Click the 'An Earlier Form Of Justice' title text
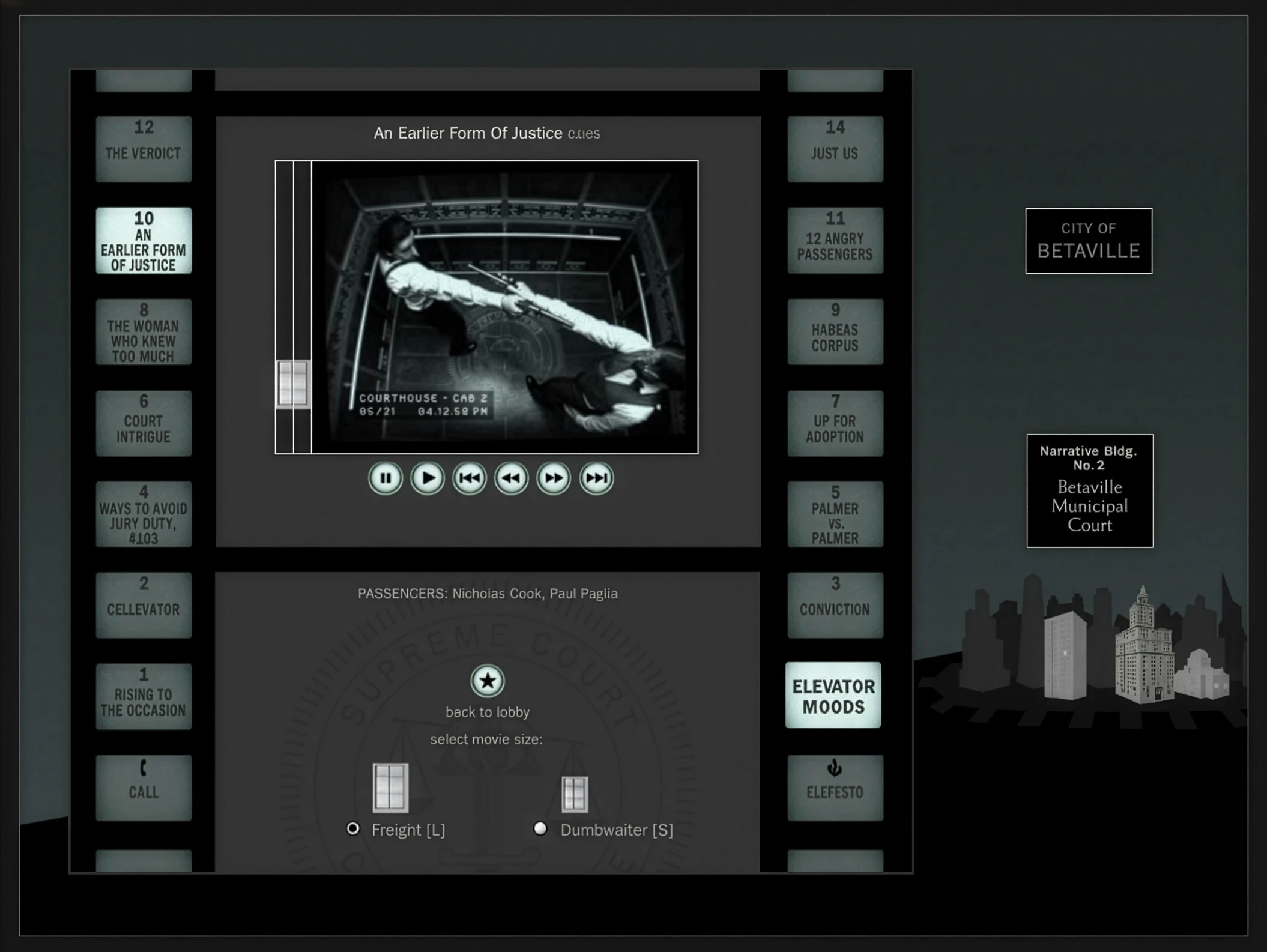Viewport: 1267px width, 952px height. pos(468,133)
